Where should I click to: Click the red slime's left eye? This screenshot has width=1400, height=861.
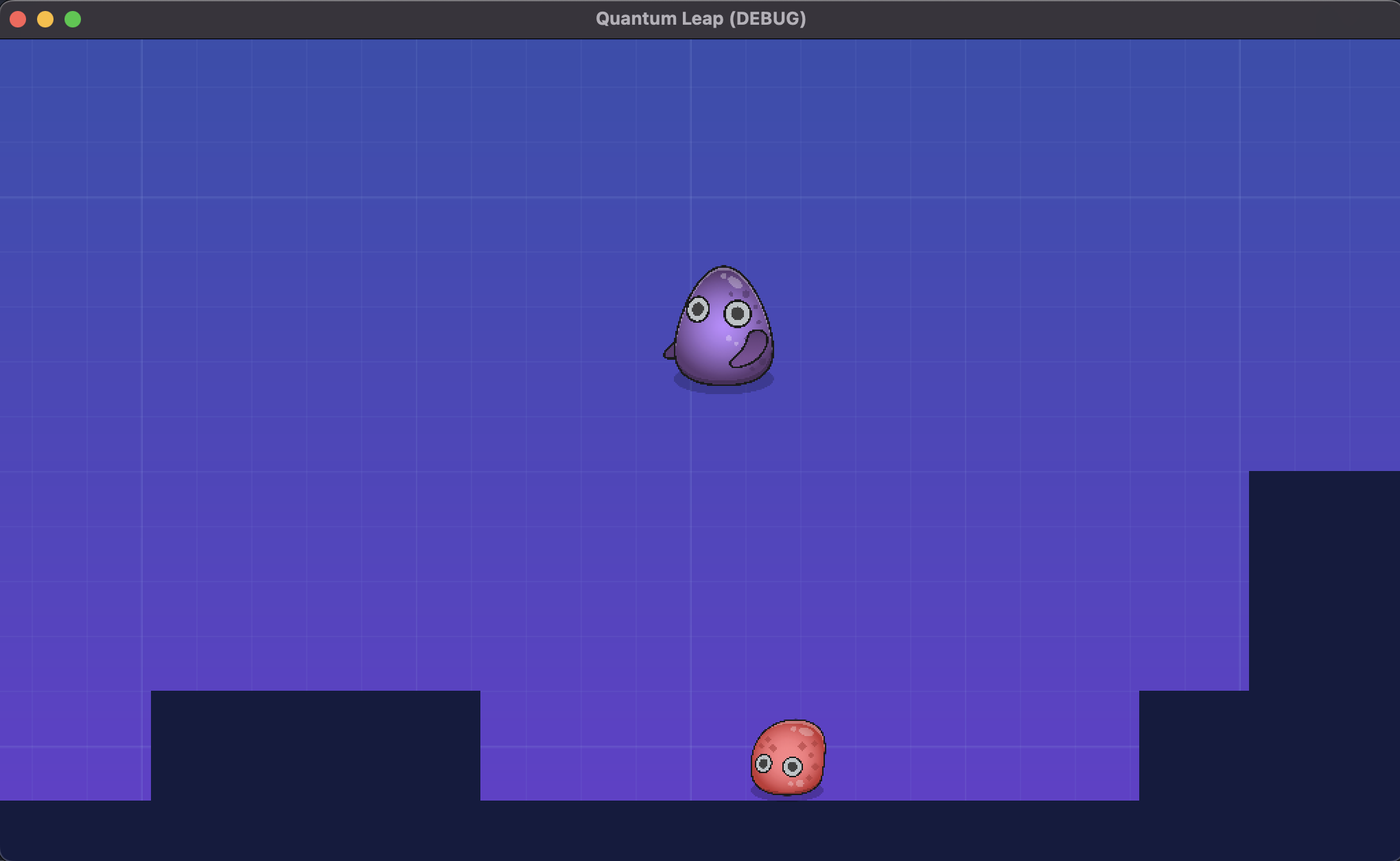(x=763, y=763)
